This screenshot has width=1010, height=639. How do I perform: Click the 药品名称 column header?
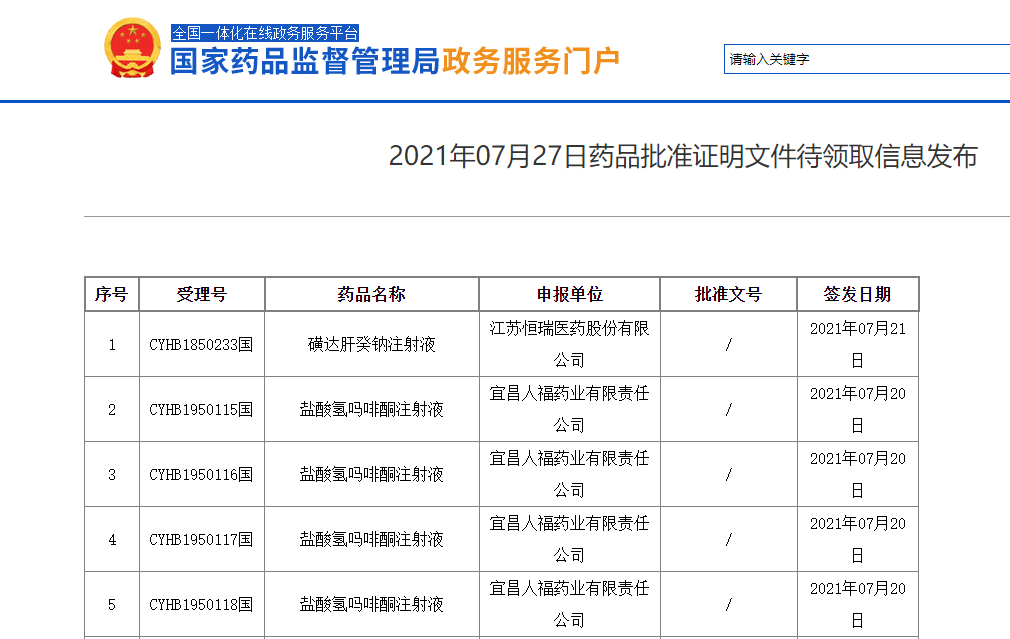(x=372, y=294)
